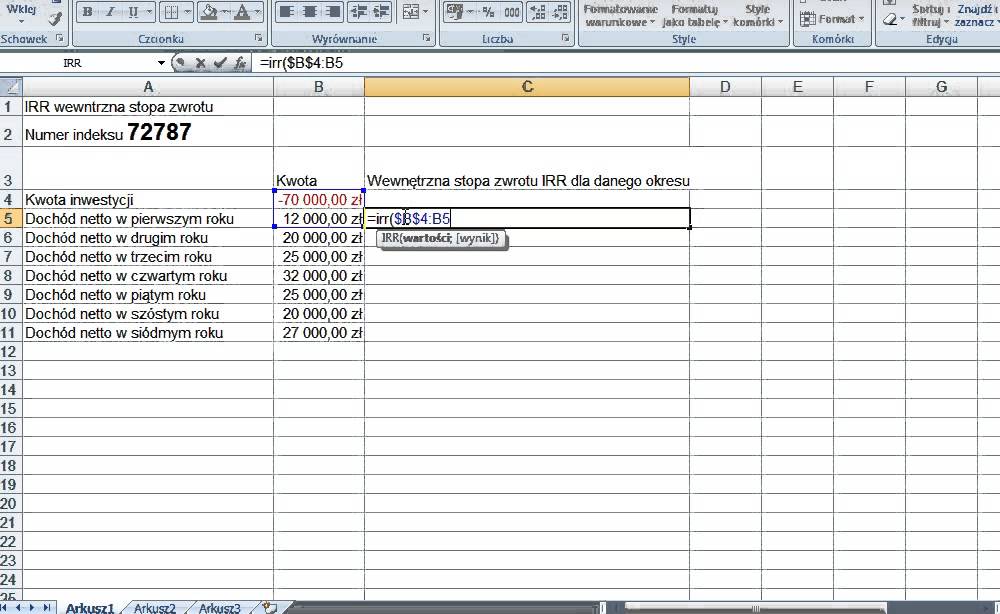Image resolution: width=1000 pixels, height=614 pixels.
Task: Select cell 'Dochód netto w drugim roku'
Action: (x=148, y=237)
